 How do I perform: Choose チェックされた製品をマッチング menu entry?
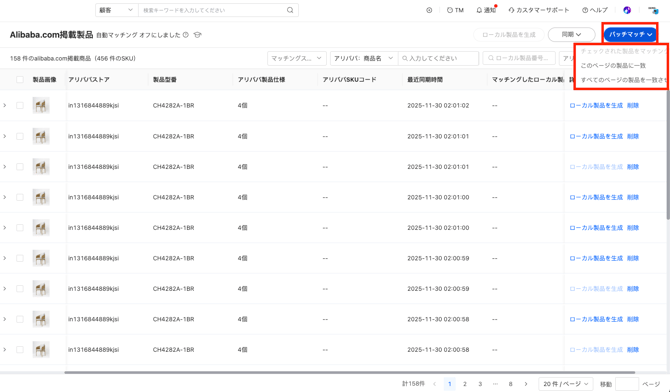click(x=623, y=51)
